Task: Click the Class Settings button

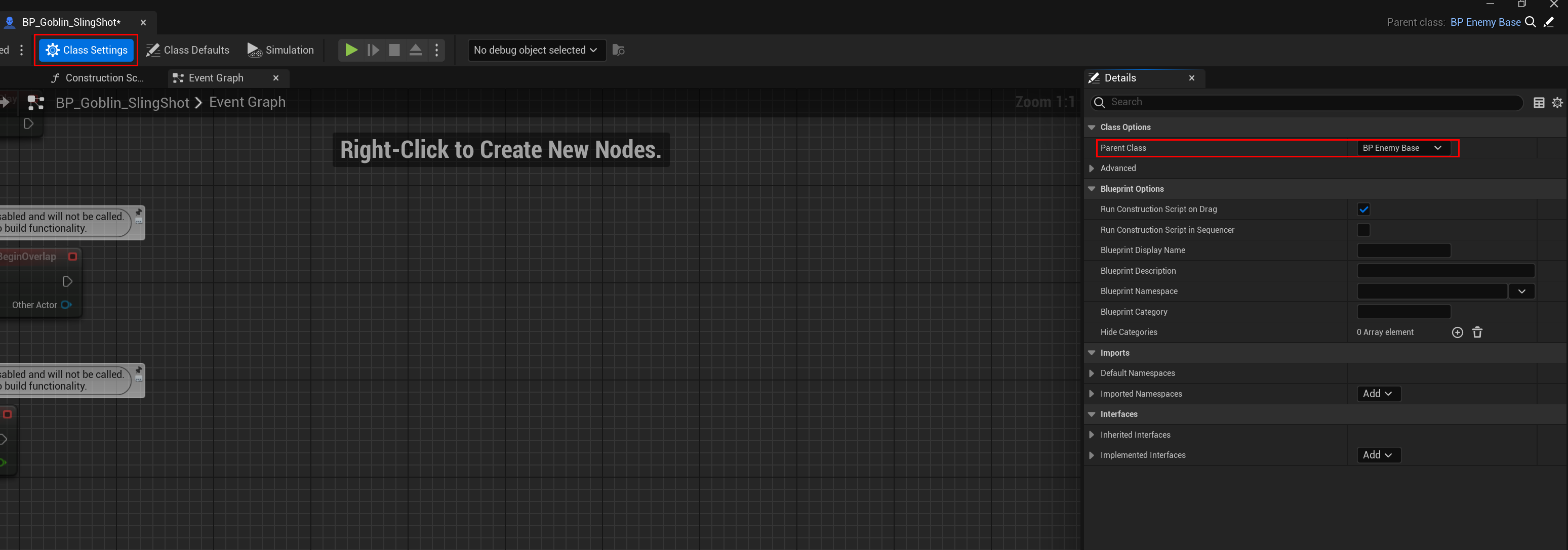Action: point(87,50)
